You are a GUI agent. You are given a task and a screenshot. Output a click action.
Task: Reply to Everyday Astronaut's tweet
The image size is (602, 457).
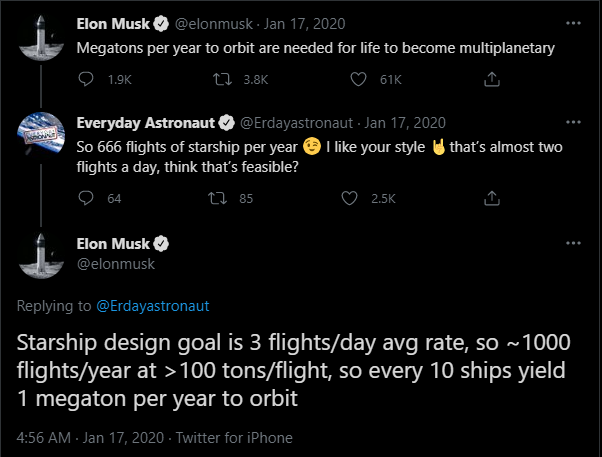pyautogui.click(x=85, y=198)
